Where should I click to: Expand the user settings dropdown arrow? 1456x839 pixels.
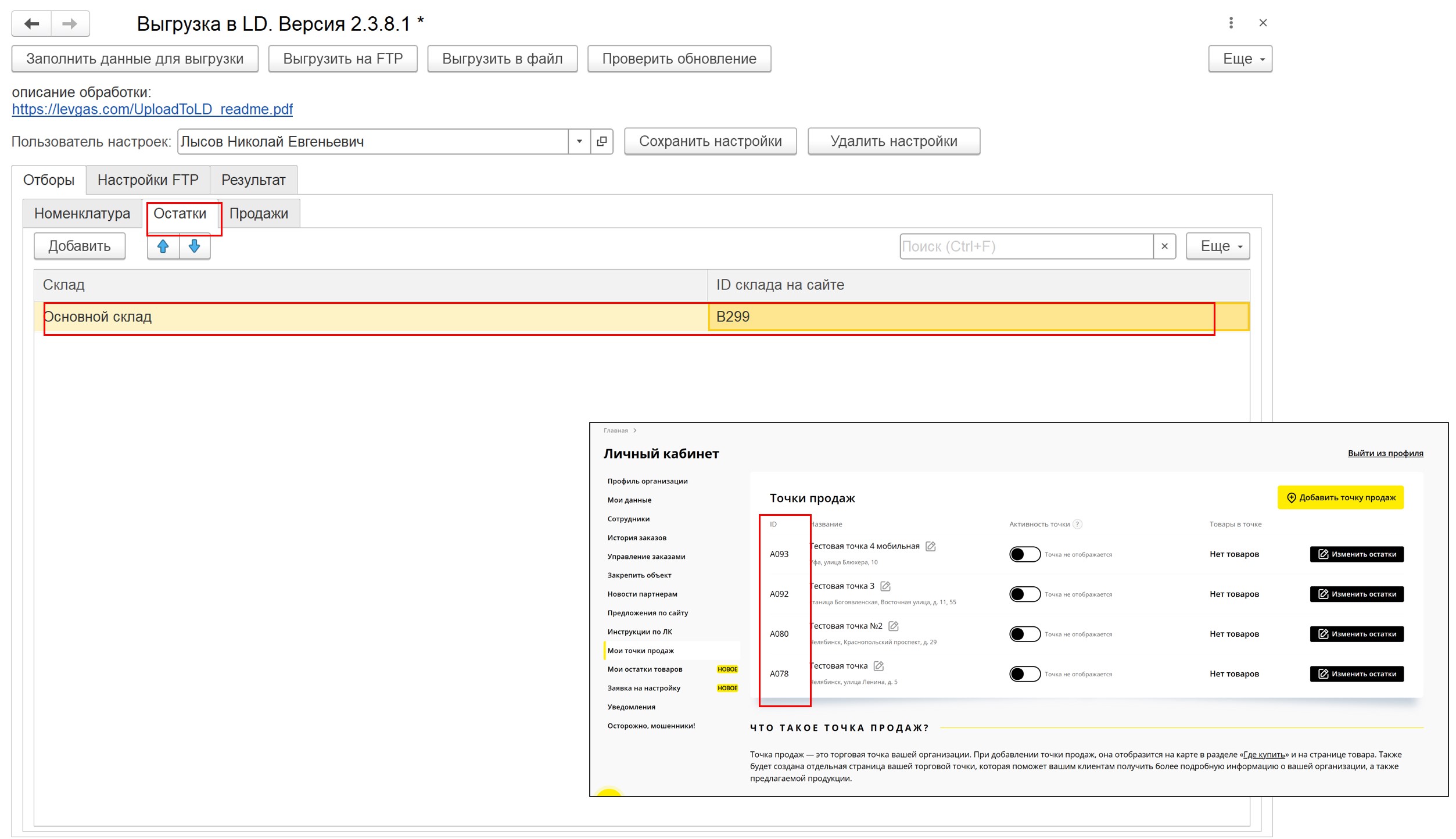pos(579,142)
